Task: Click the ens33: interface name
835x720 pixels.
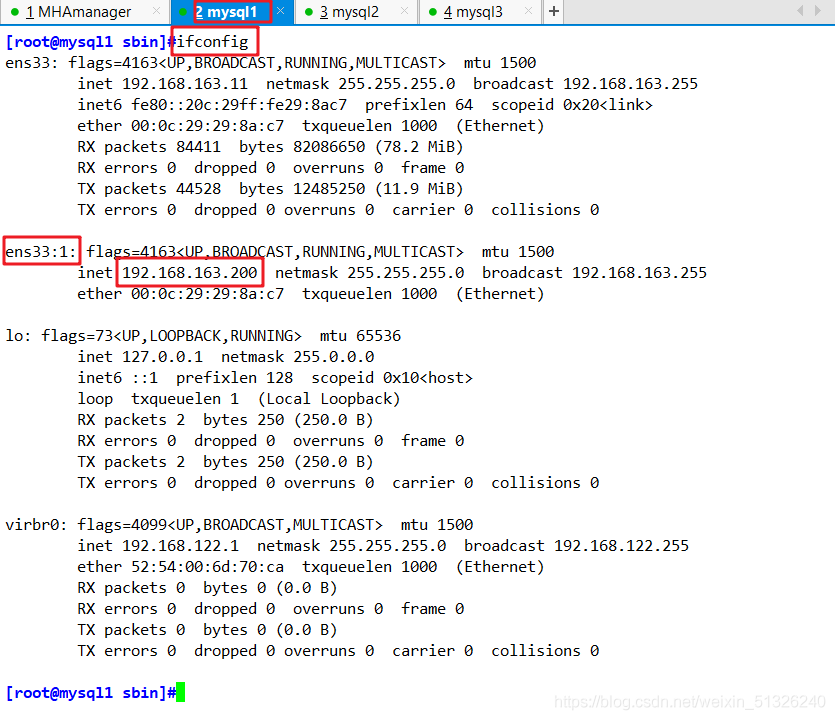Action: pyautogui.click(x=31, y=63)
